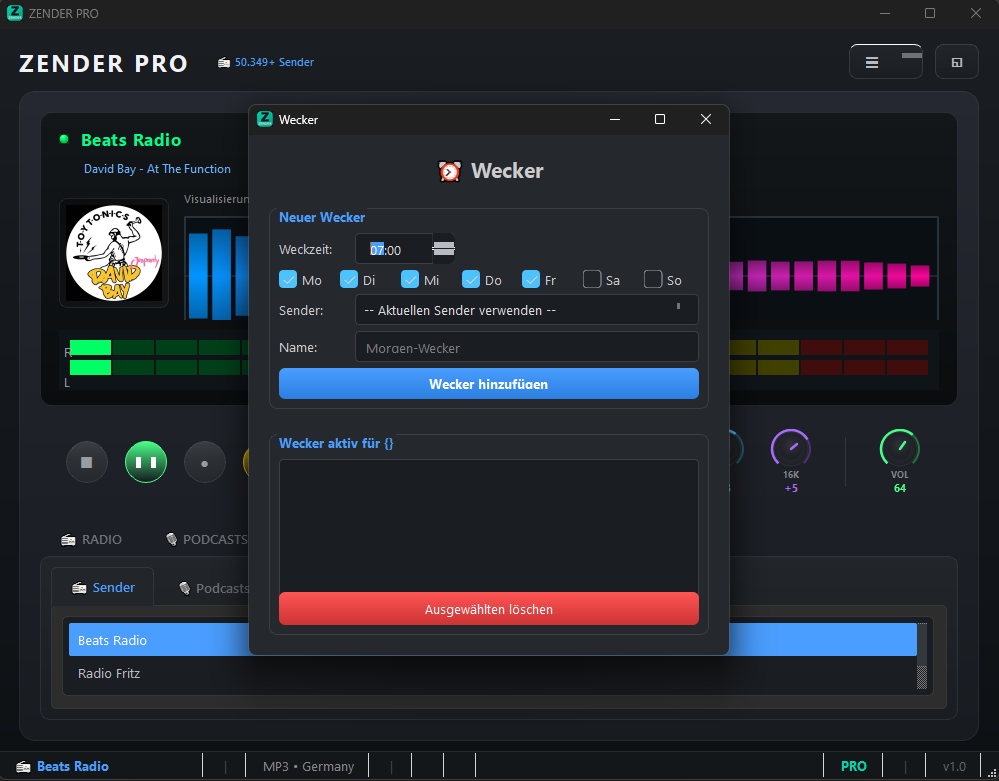Click the Wecker hinzufügen button

488,384
